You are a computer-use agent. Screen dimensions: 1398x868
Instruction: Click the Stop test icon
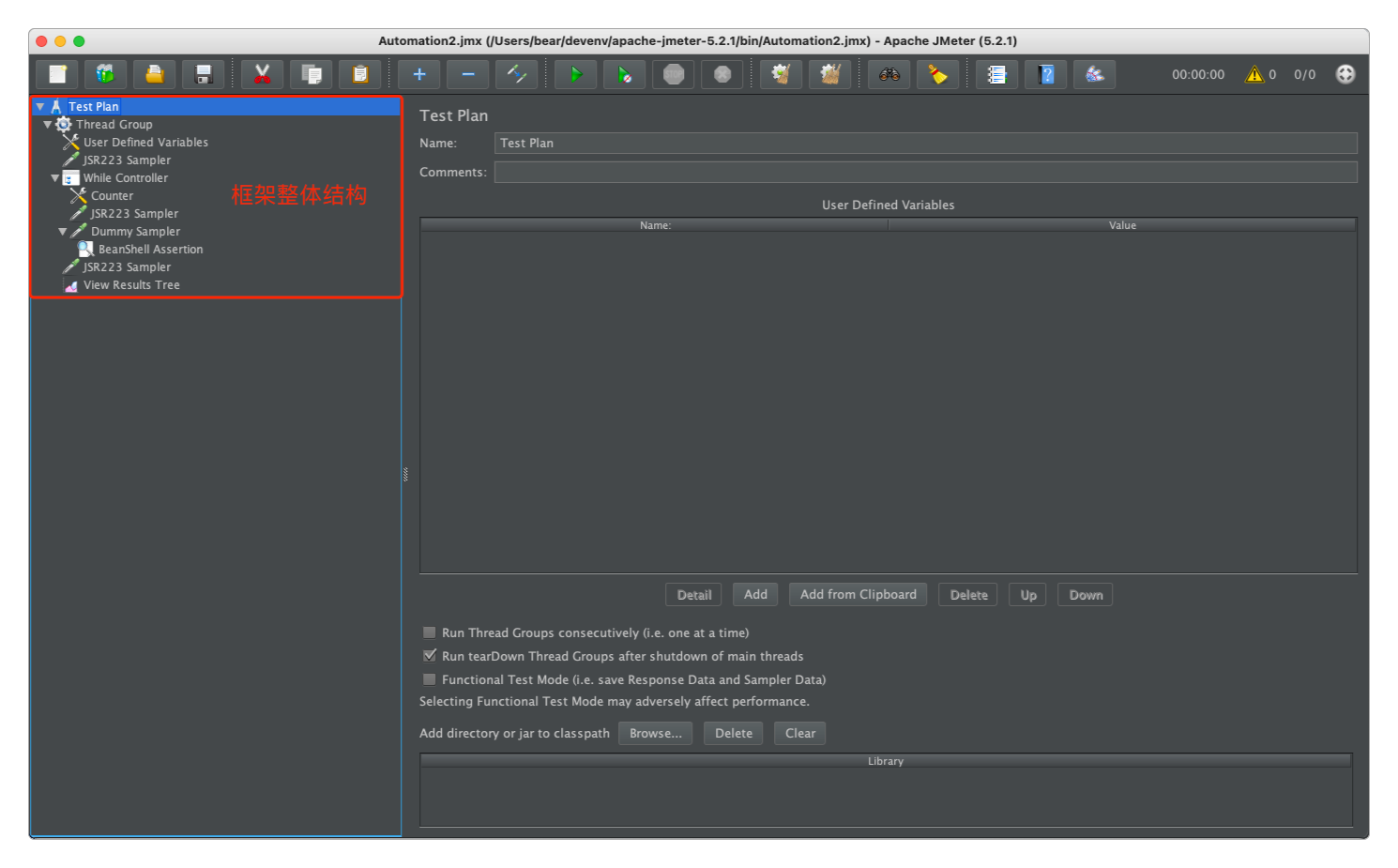673,74
